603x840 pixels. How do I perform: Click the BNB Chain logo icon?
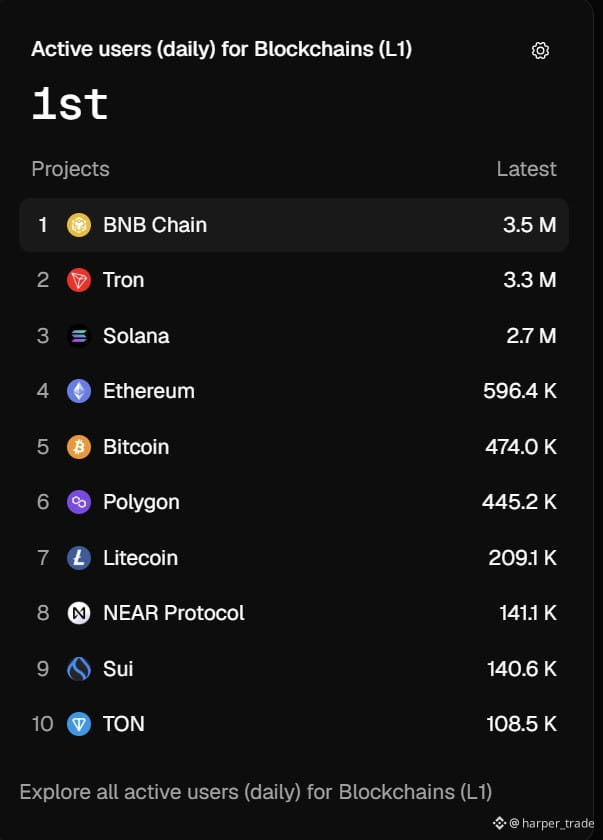tap(79, 225)
